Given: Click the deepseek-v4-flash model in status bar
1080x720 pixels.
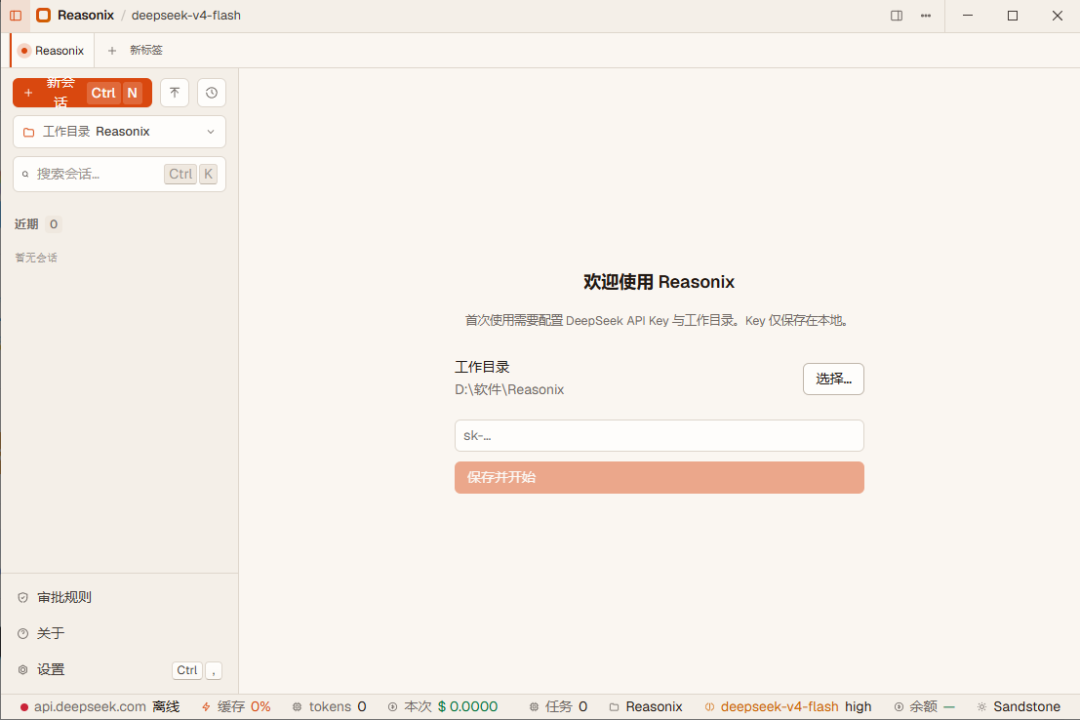Looking at the screenshot, I should (x=779, y=707).
